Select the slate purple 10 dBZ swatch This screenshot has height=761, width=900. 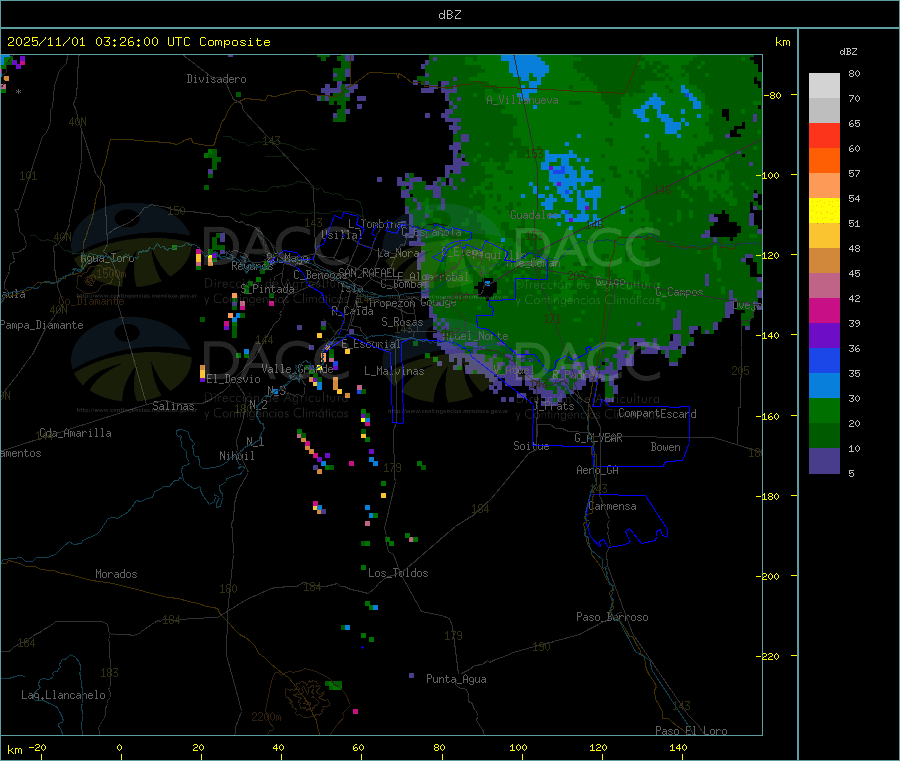click(824, 460)
